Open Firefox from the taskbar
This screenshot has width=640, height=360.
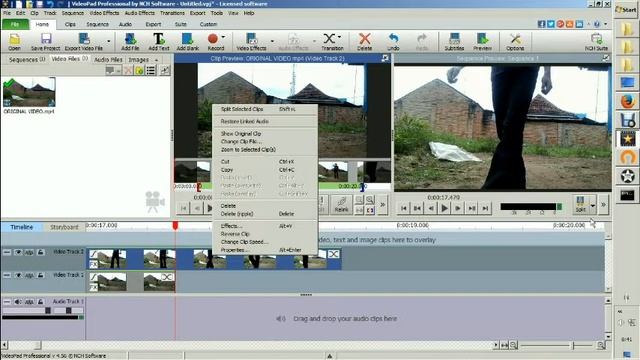[628, 100]
